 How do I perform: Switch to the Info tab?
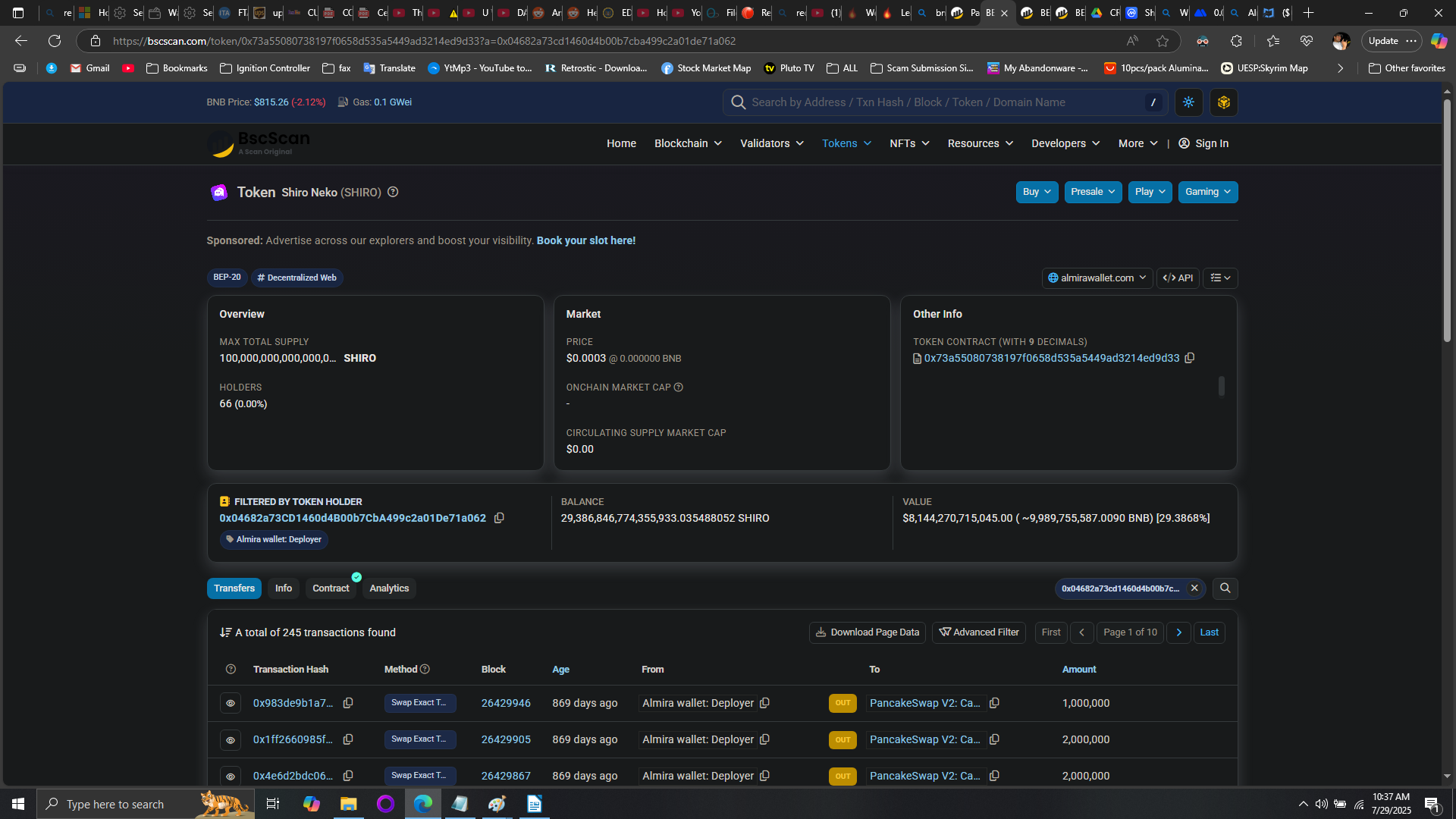284,588
